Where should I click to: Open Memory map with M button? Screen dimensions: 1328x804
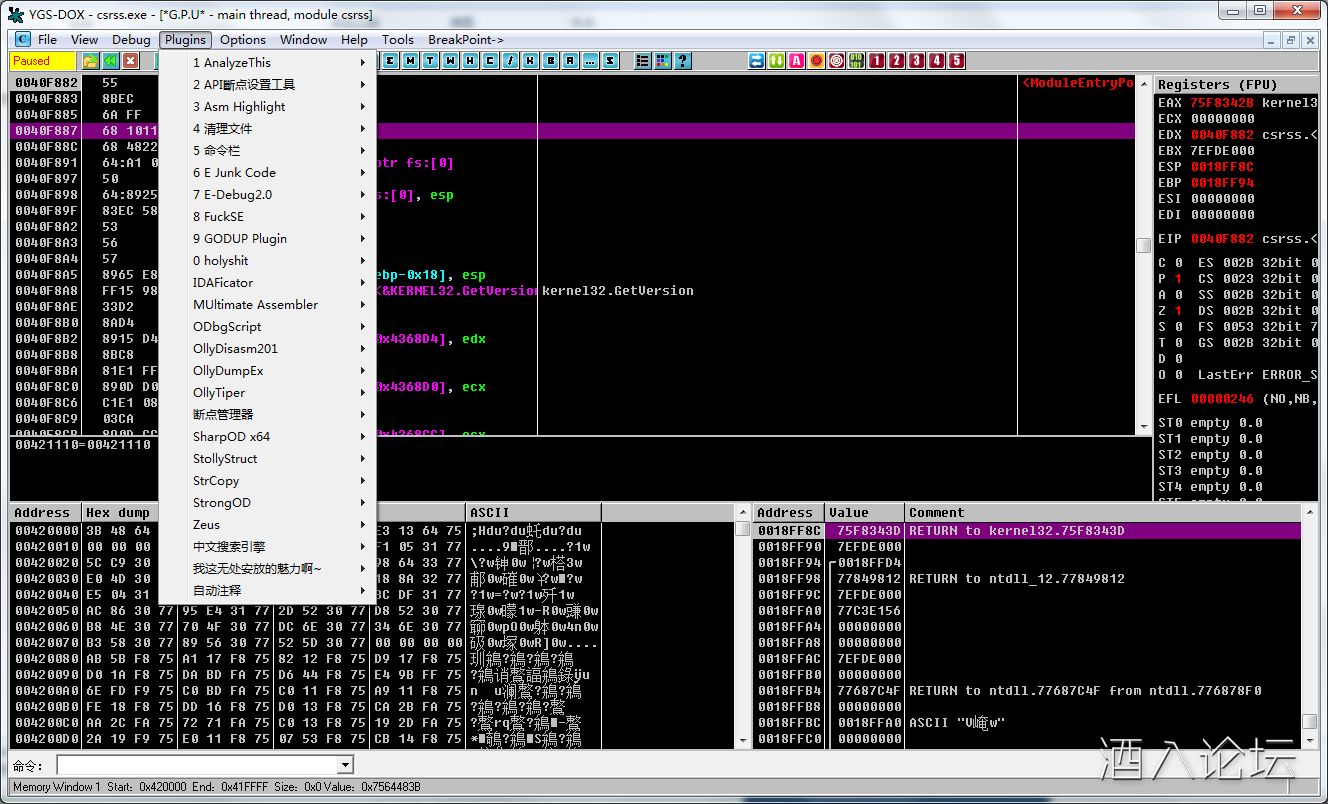(410, 61)
